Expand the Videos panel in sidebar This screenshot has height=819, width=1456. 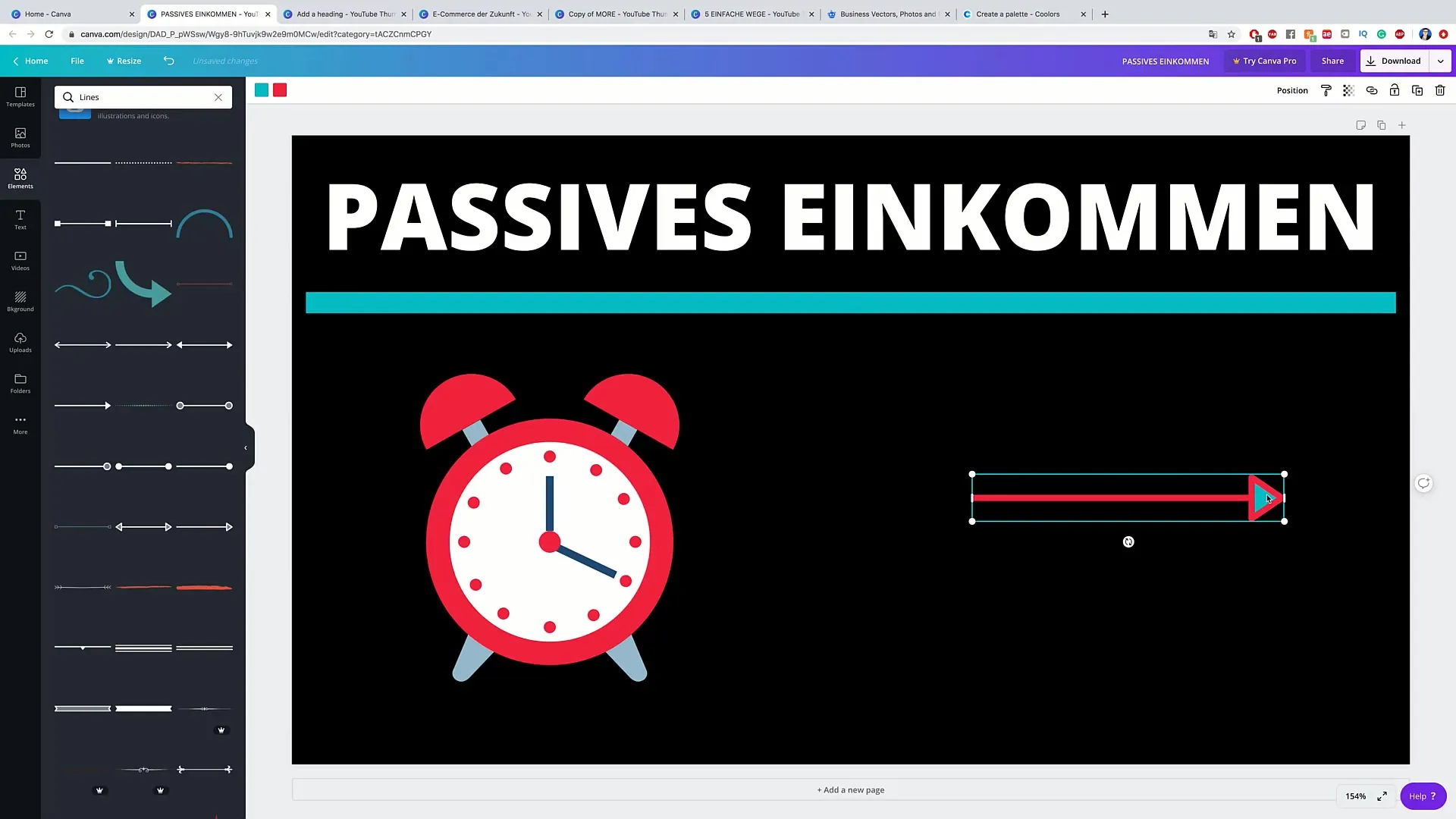pyautogui.click(x=20, y=262)
